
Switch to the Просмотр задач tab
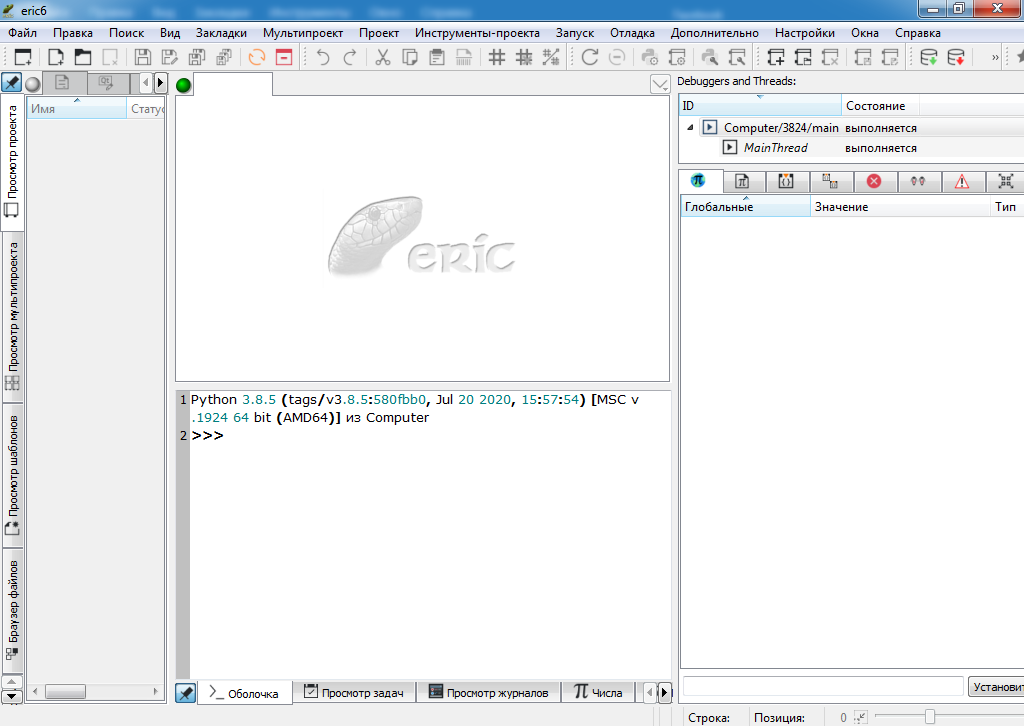356,692
